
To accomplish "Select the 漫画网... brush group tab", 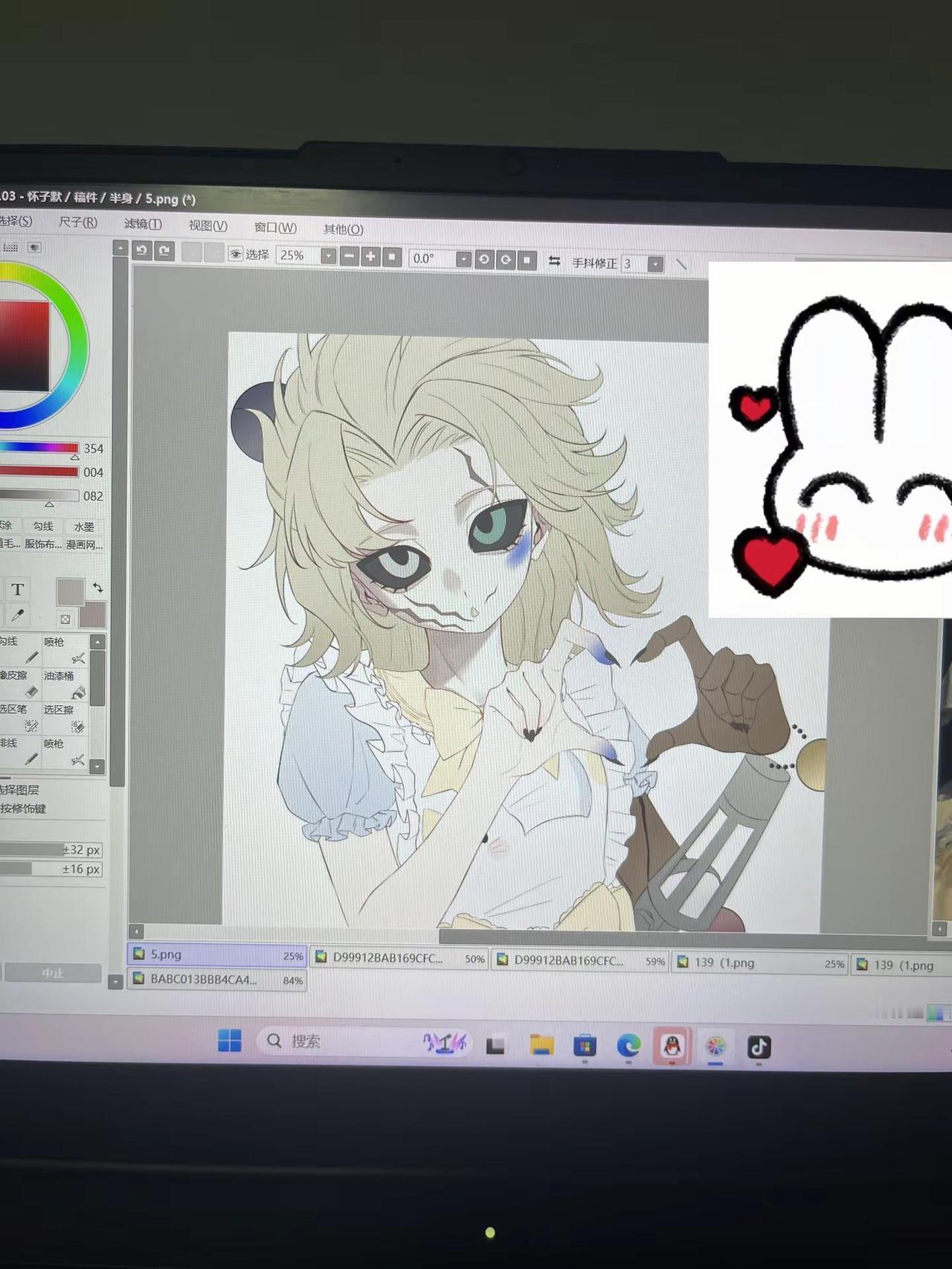I will coord(84,544).
